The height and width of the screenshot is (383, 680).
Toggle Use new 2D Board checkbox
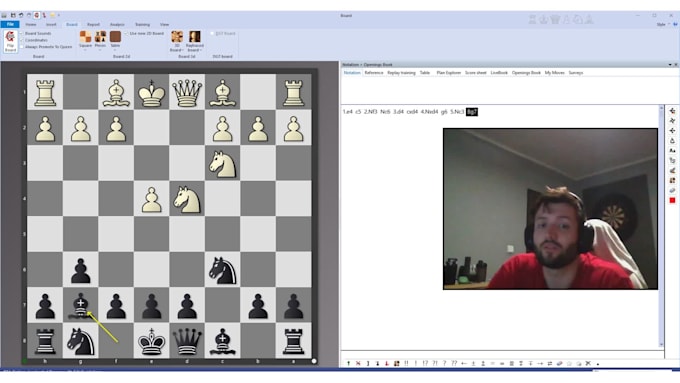(x=127, y=33)
